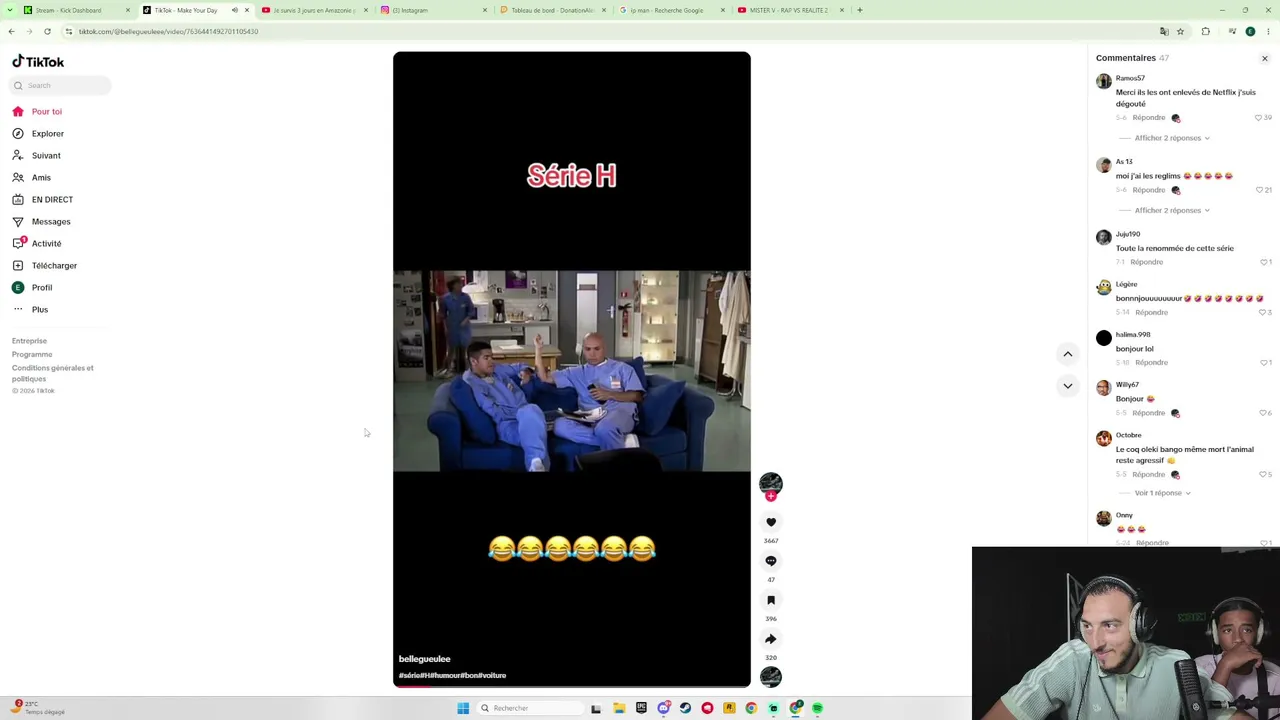The width and height of the screenshot is (1280, 720).
Task: Reload the page
Action: (x=47, y=31)
